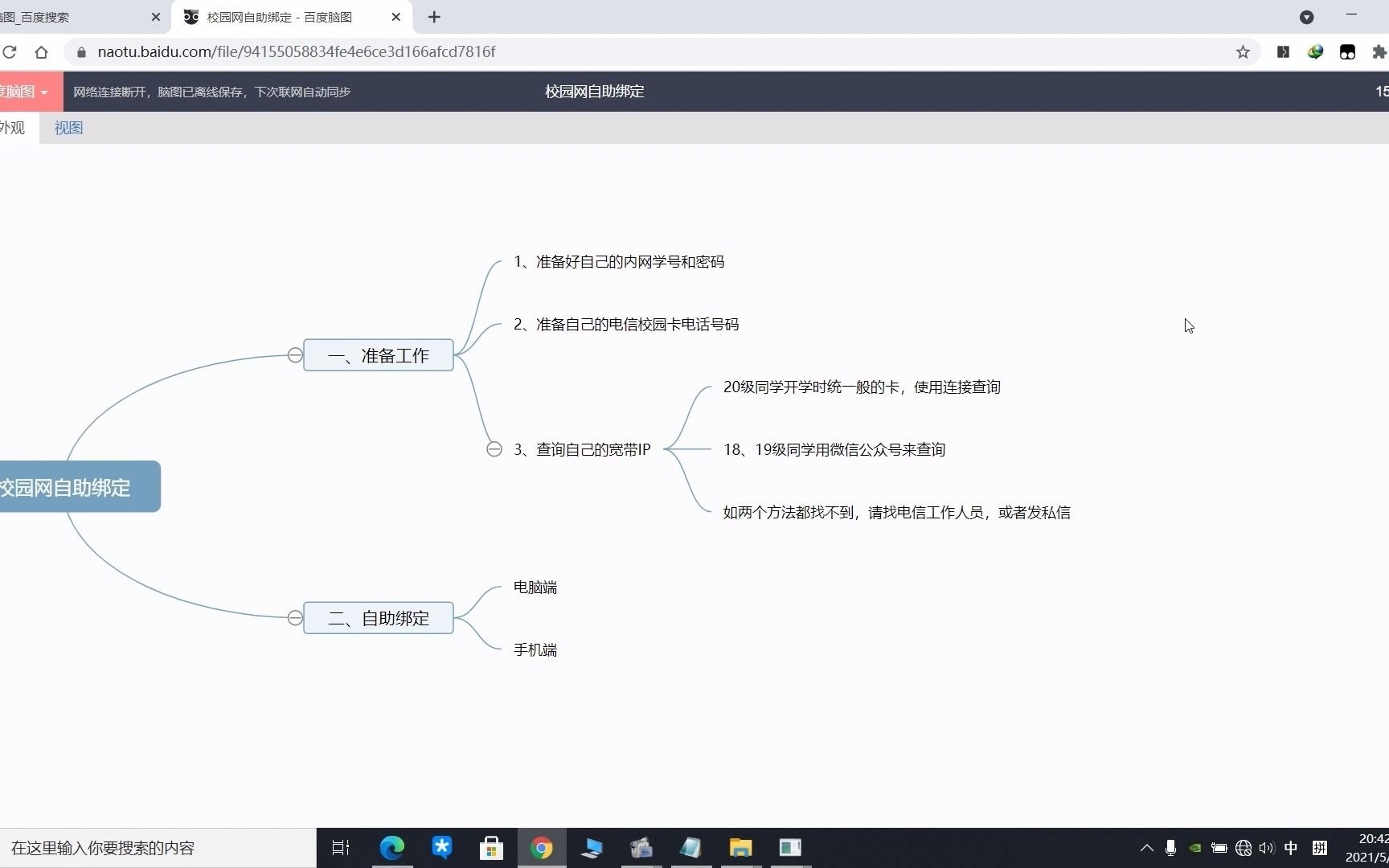Image resolution: width=1389 pixels, height=868 pixels.
Task: Click the 拼 IME mode indicator
Action: click(x=1320, y=848)
